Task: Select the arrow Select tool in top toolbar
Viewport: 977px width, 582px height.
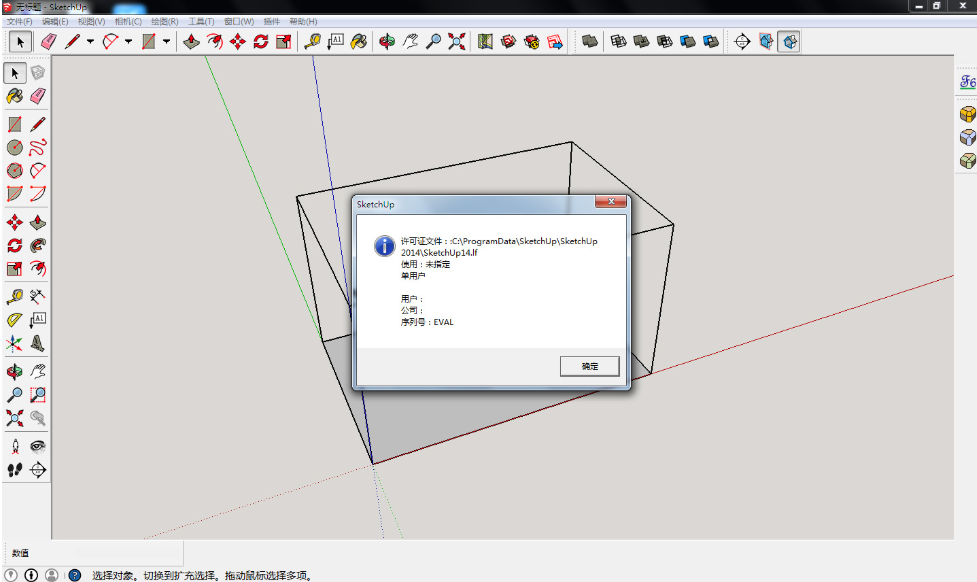Action: pyautogui.click(x=20, y=42)
